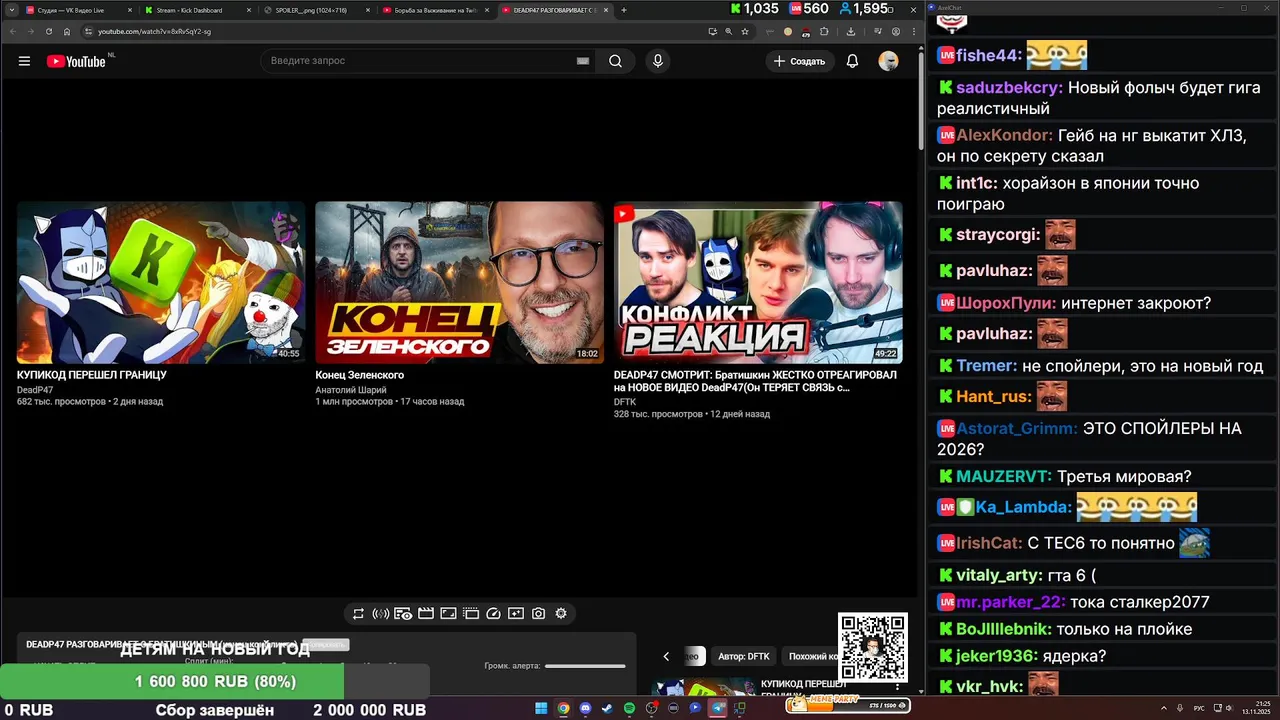Open Chrome three-dot menu
The height and width of the screenshot is (720, 1280).
point(913,31)
